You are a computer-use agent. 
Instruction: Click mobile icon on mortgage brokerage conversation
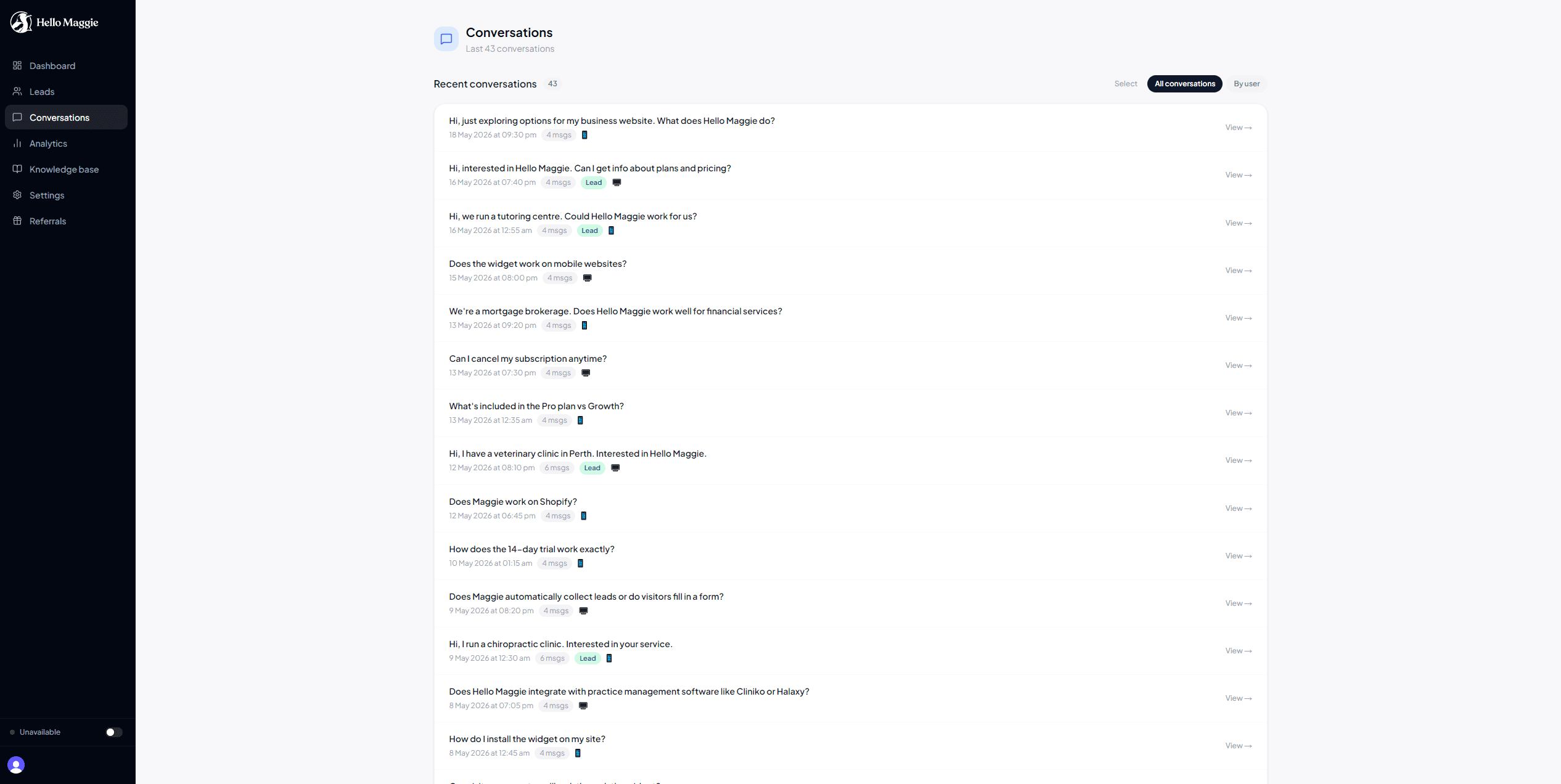[x=584, y=325]
